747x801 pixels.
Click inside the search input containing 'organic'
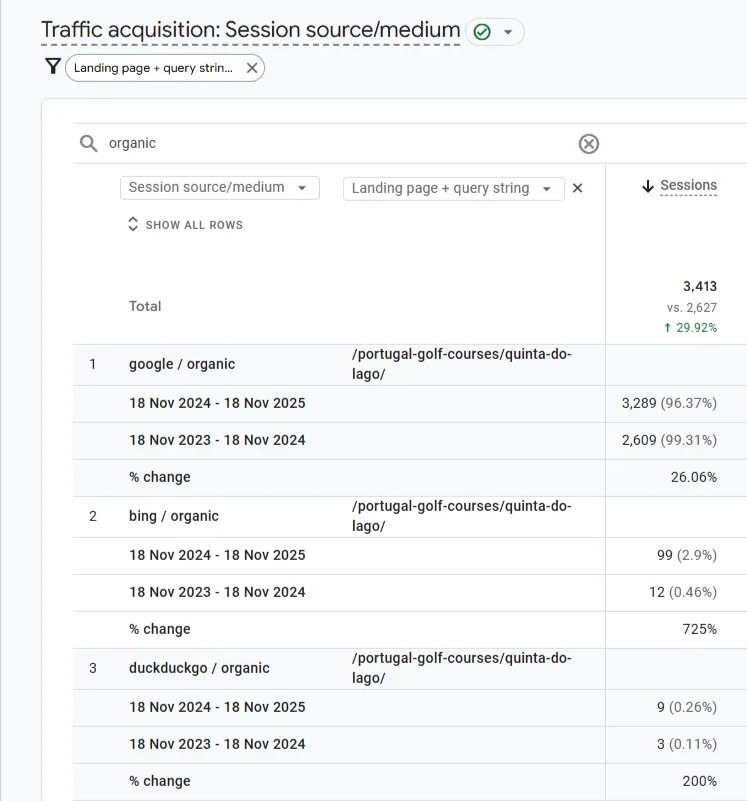click(x=300, y=143)
